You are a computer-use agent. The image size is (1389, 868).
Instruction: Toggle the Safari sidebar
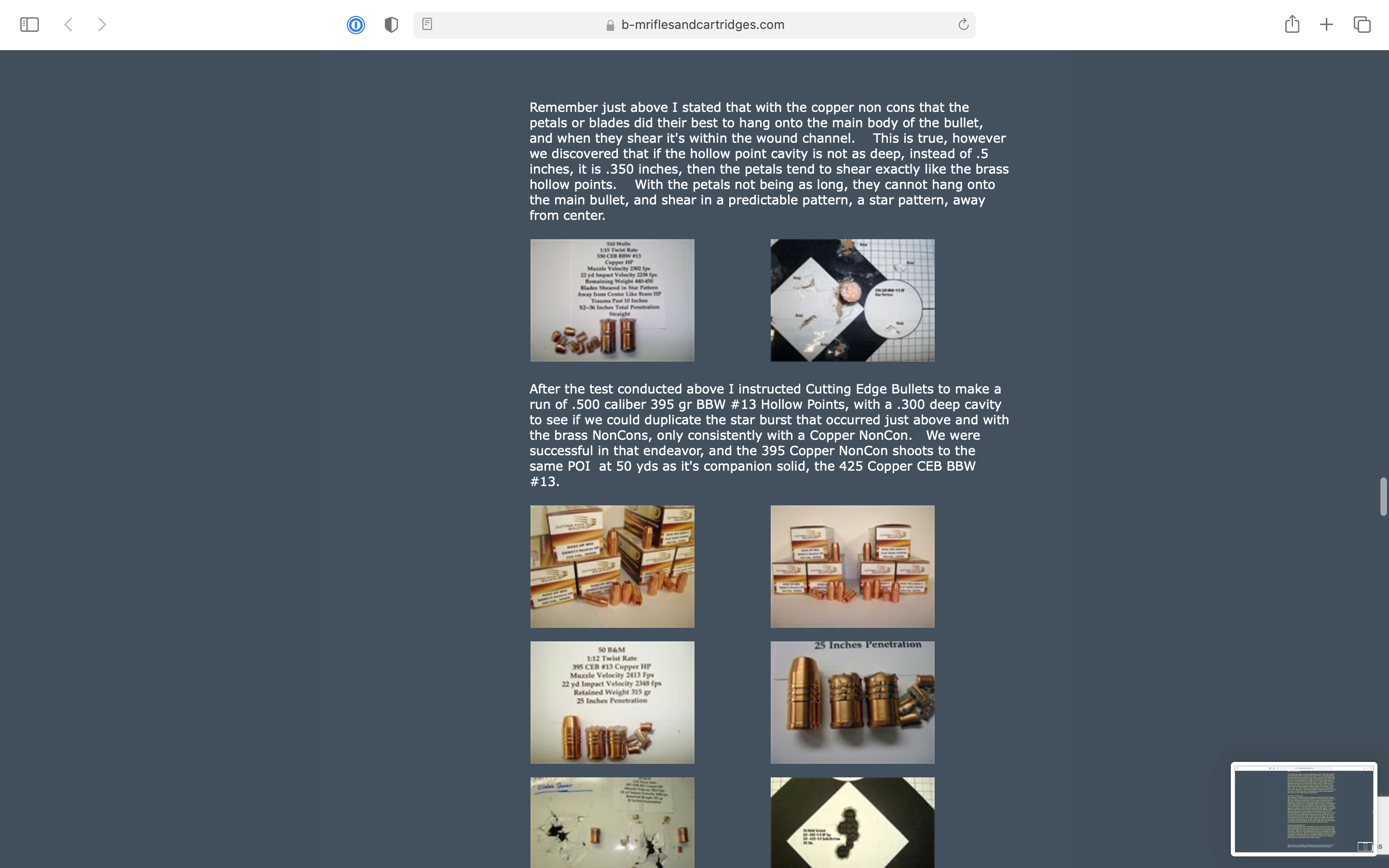click(29, 25)
